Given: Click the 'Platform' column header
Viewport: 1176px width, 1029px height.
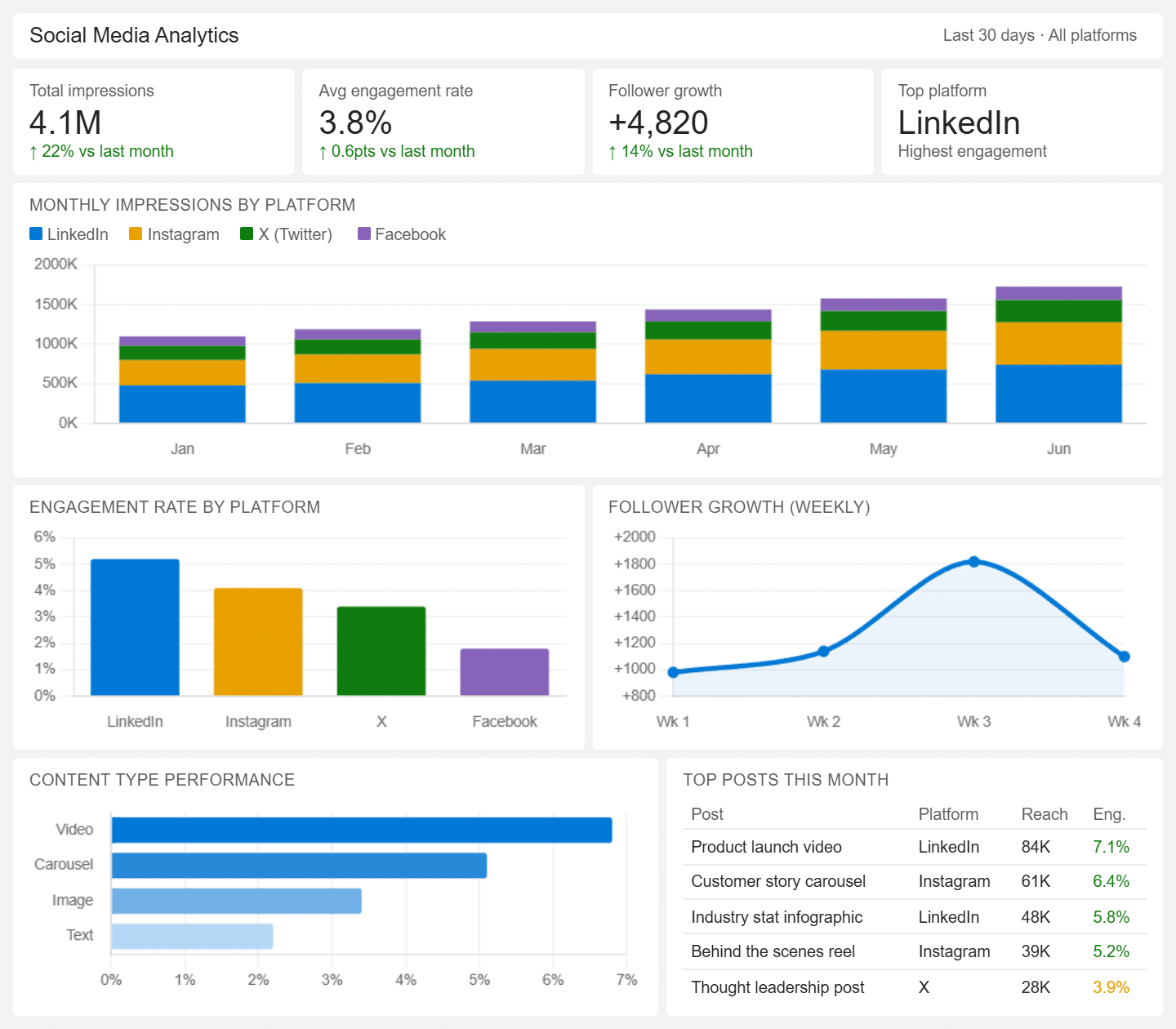Looking at the screenshot, I should 948,814.
